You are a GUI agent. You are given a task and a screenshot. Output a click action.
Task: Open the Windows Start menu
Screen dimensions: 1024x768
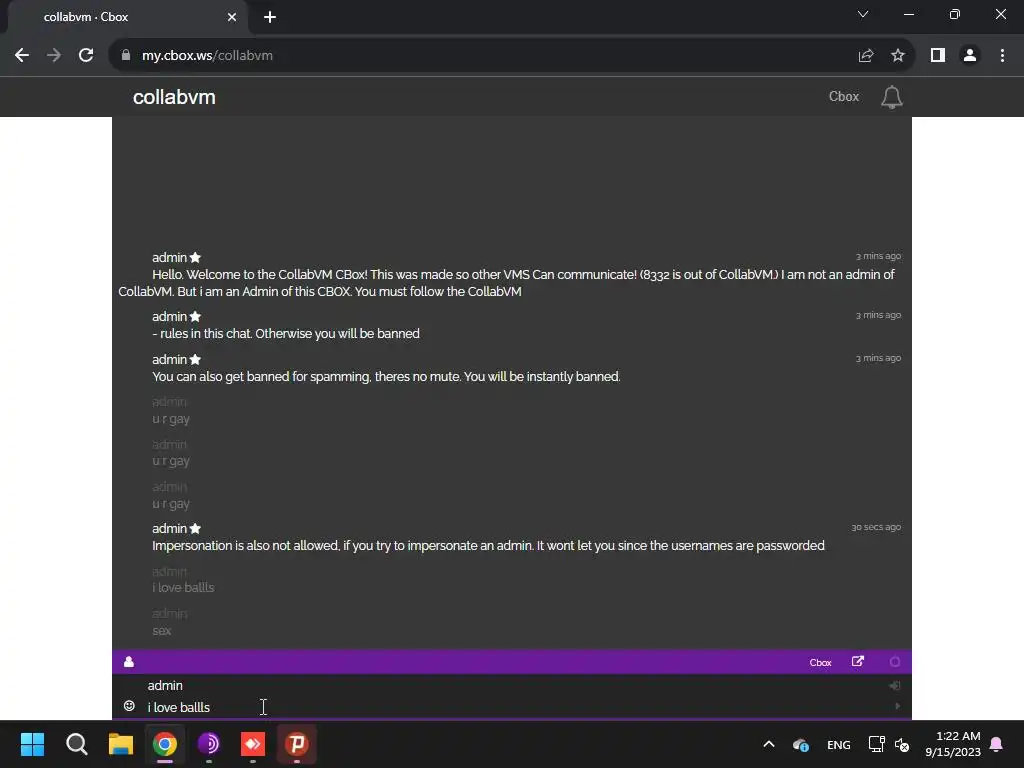(x=32, y=744)
